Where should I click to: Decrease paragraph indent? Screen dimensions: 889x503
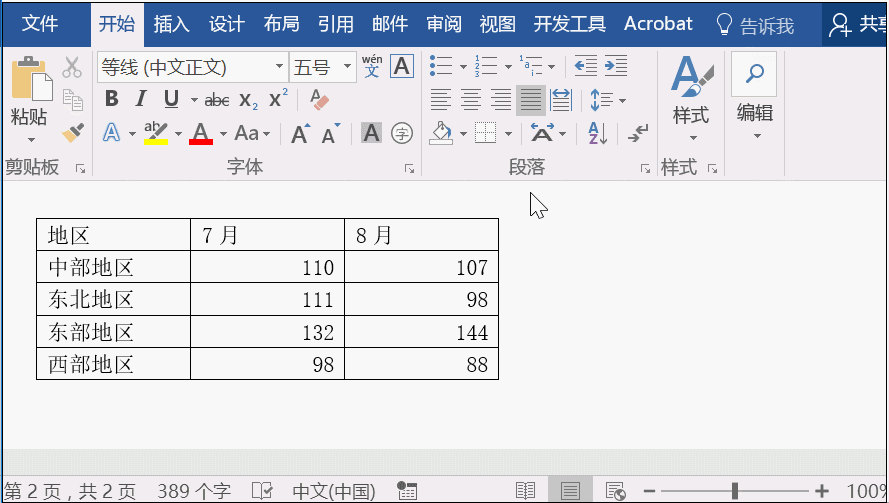coord(586,67)
